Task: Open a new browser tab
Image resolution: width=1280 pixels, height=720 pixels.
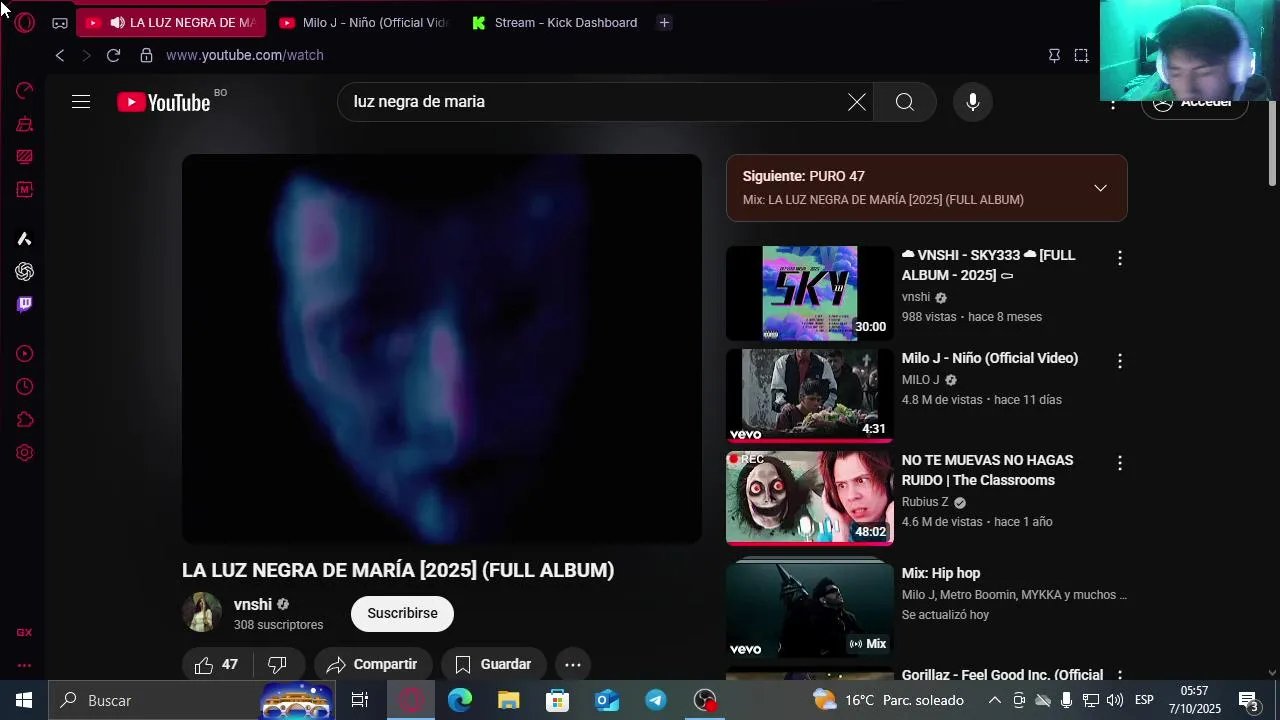Action: (664, 23)
